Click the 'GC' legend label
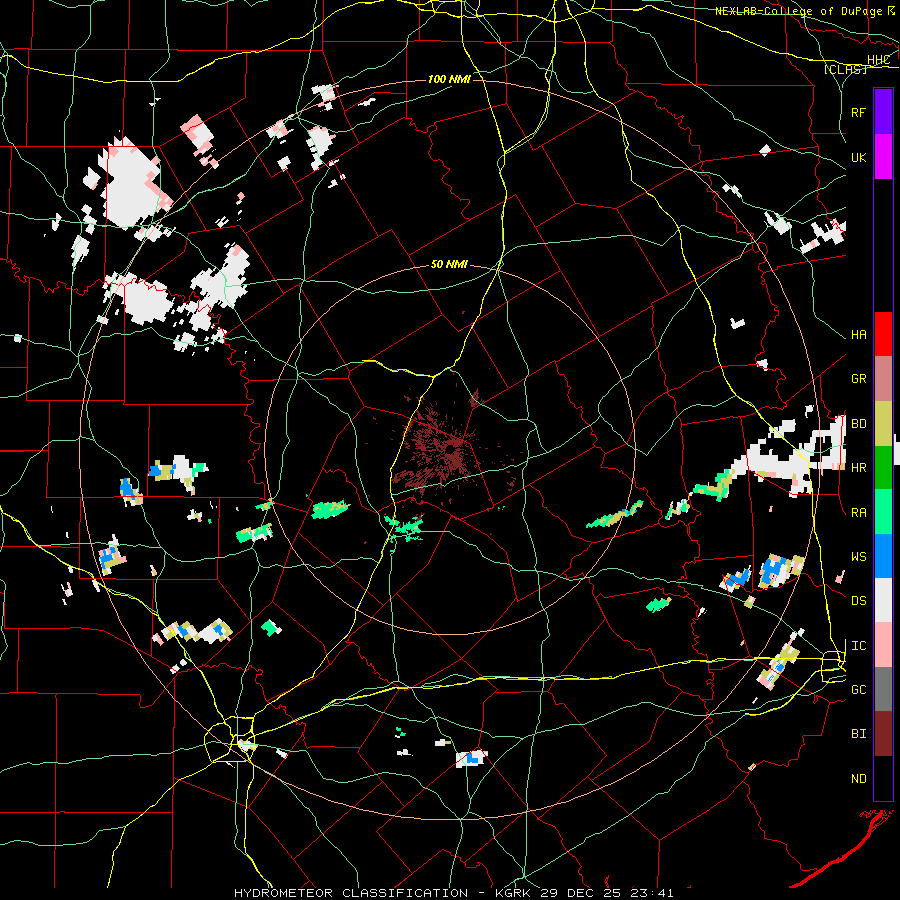 pyautogui.click(x=858, y=689)
